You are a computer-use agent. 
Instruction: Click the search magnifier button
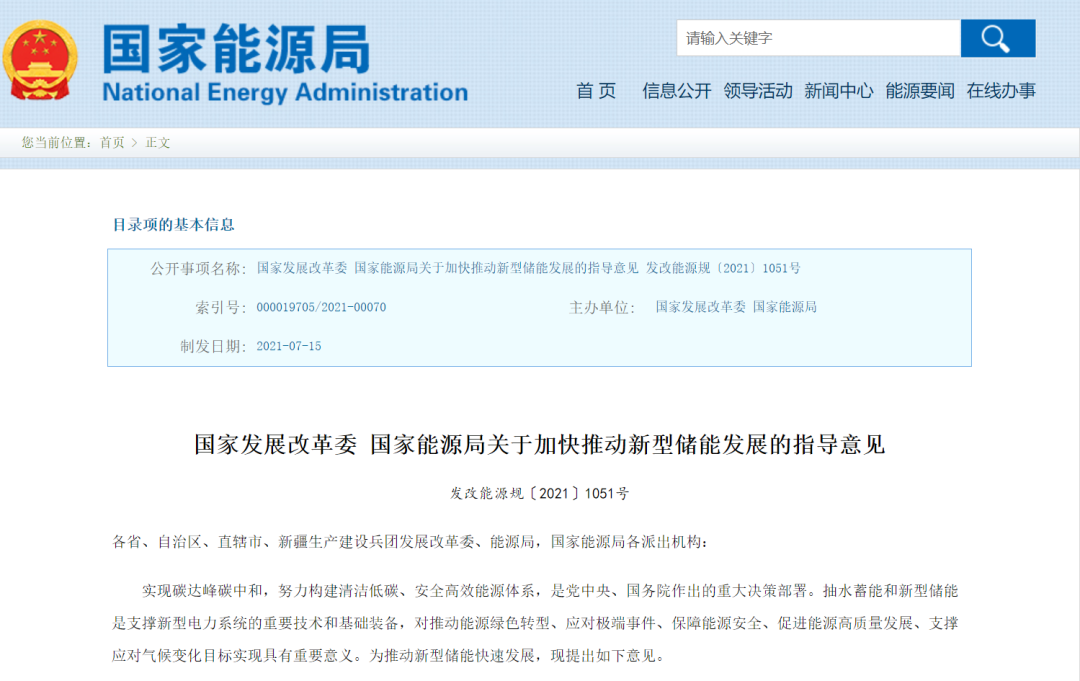[997, 39]
